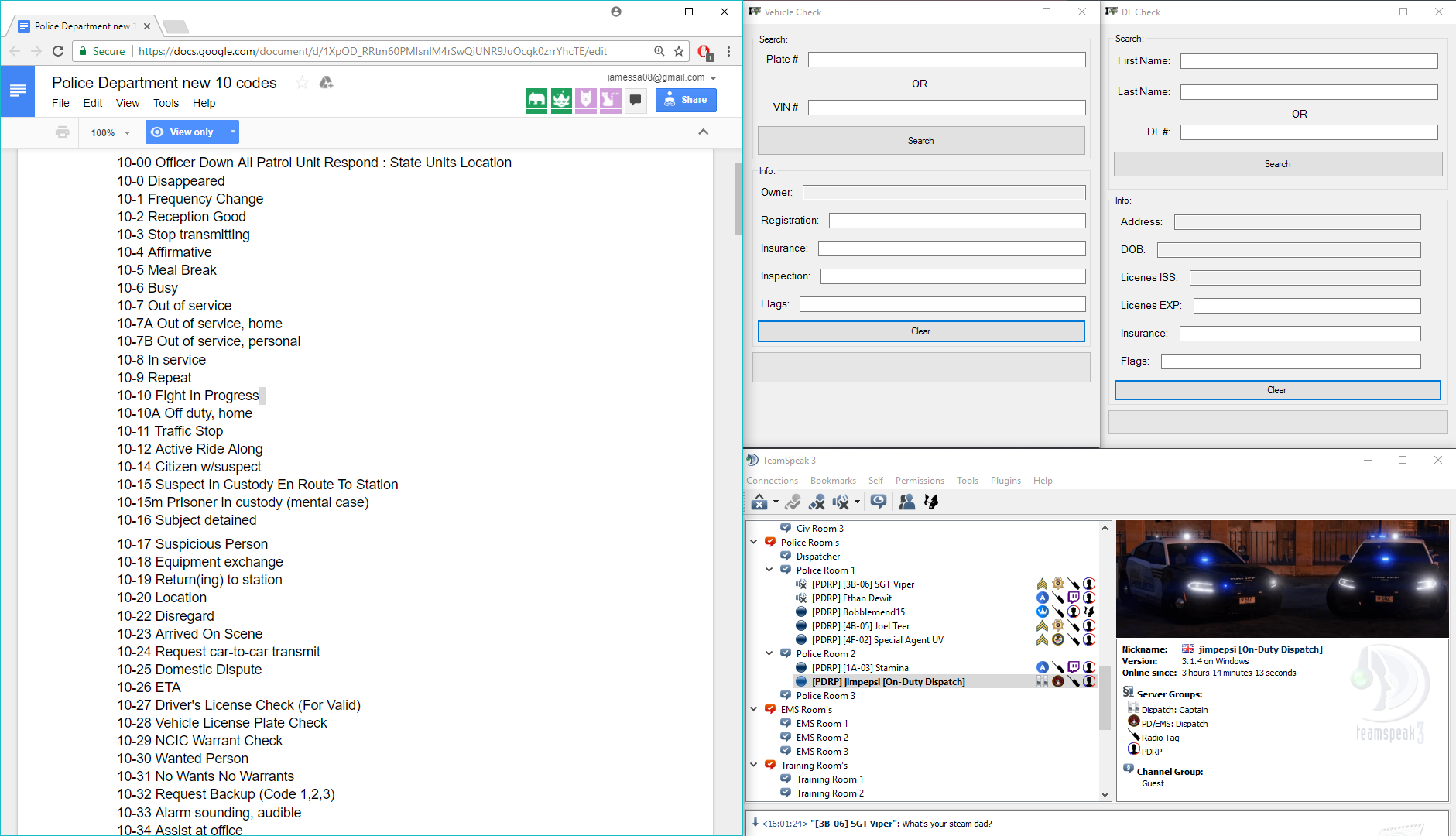This screenshot has width=1456, height=836.
Task: Click the print icon in Docs toolbar
Action: coord(63,132)
